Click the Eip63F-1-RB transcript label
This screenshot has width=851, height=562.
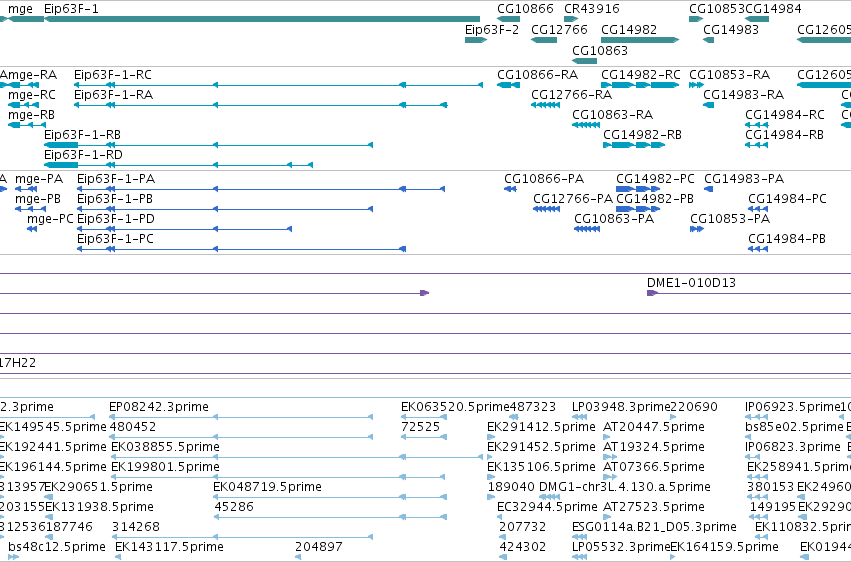[x=82, y=135]
